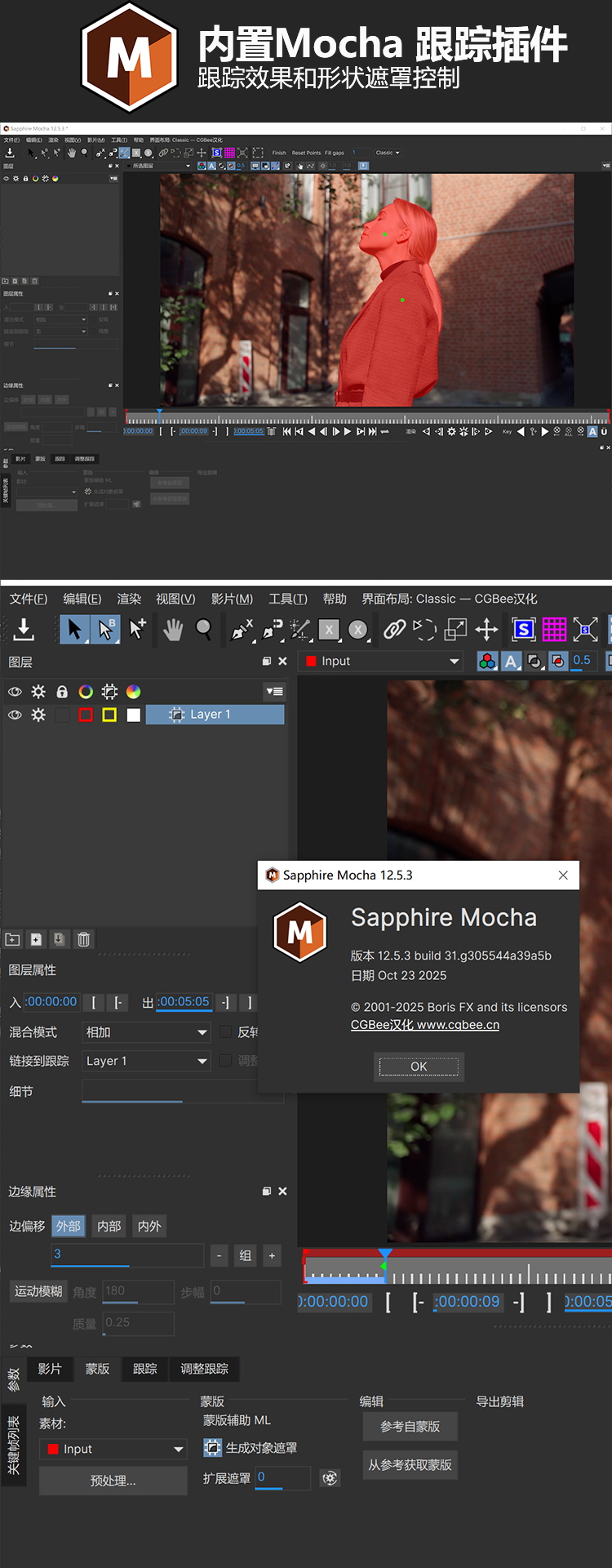
Task: Pick the rectangle X-spline shape tool
Action: 329,629
